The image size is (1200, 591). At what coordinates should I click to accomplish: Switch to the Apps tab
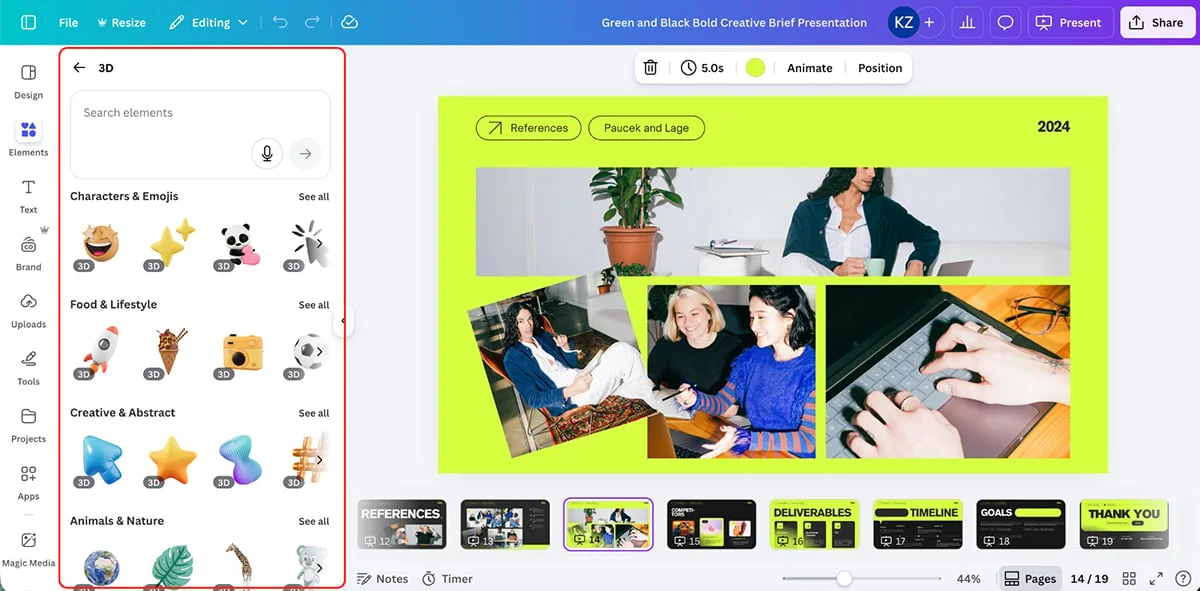point(28,482)
